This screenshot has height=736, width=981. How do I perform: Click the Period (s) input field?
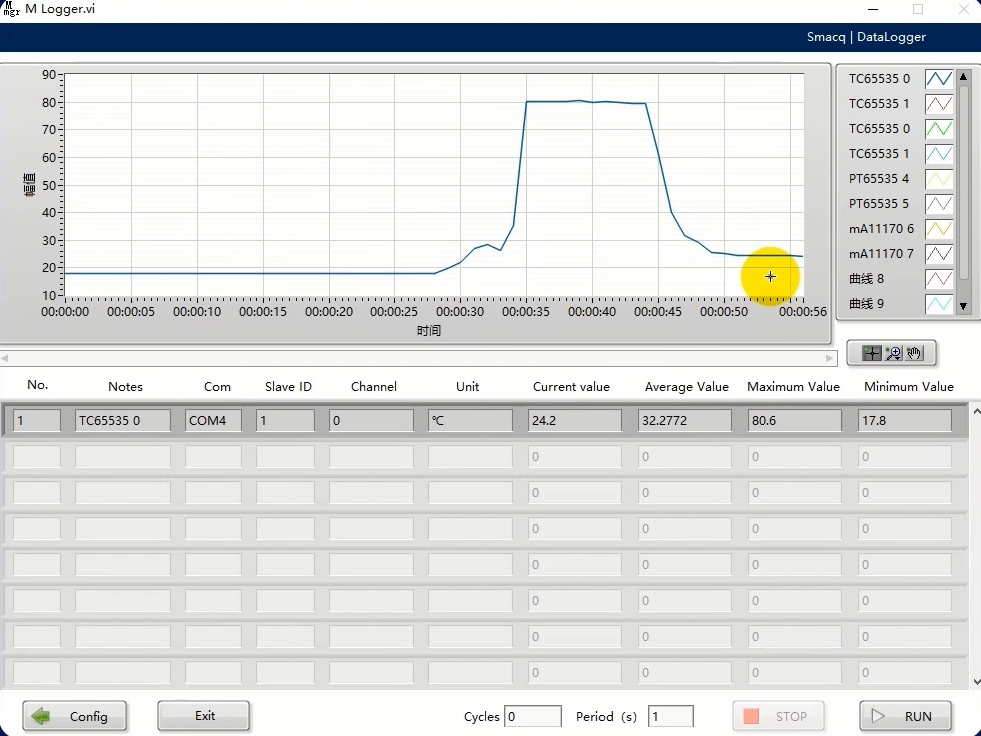(671, 717)
